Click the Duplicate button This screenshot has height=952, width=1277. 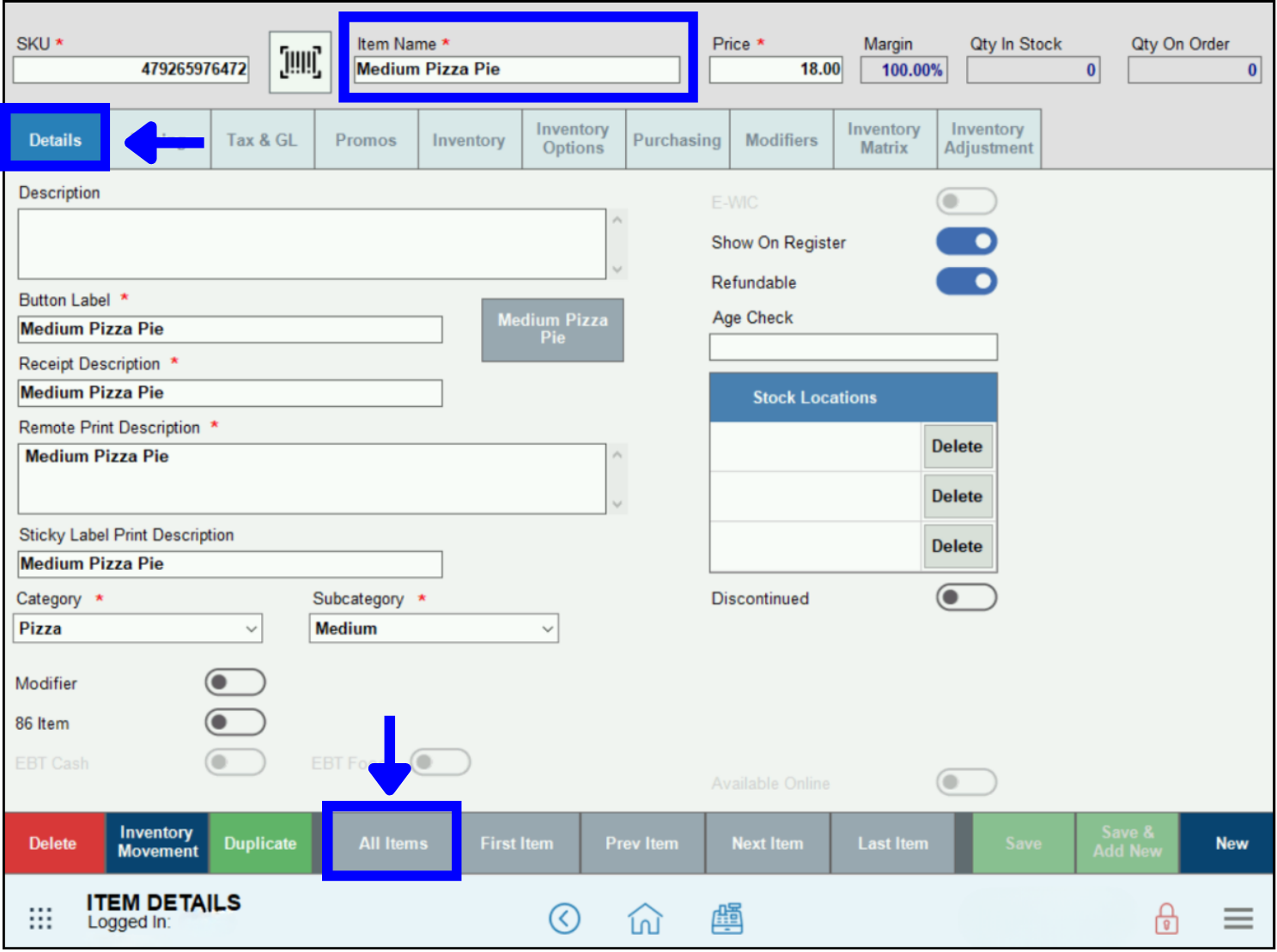click(260, 843)
